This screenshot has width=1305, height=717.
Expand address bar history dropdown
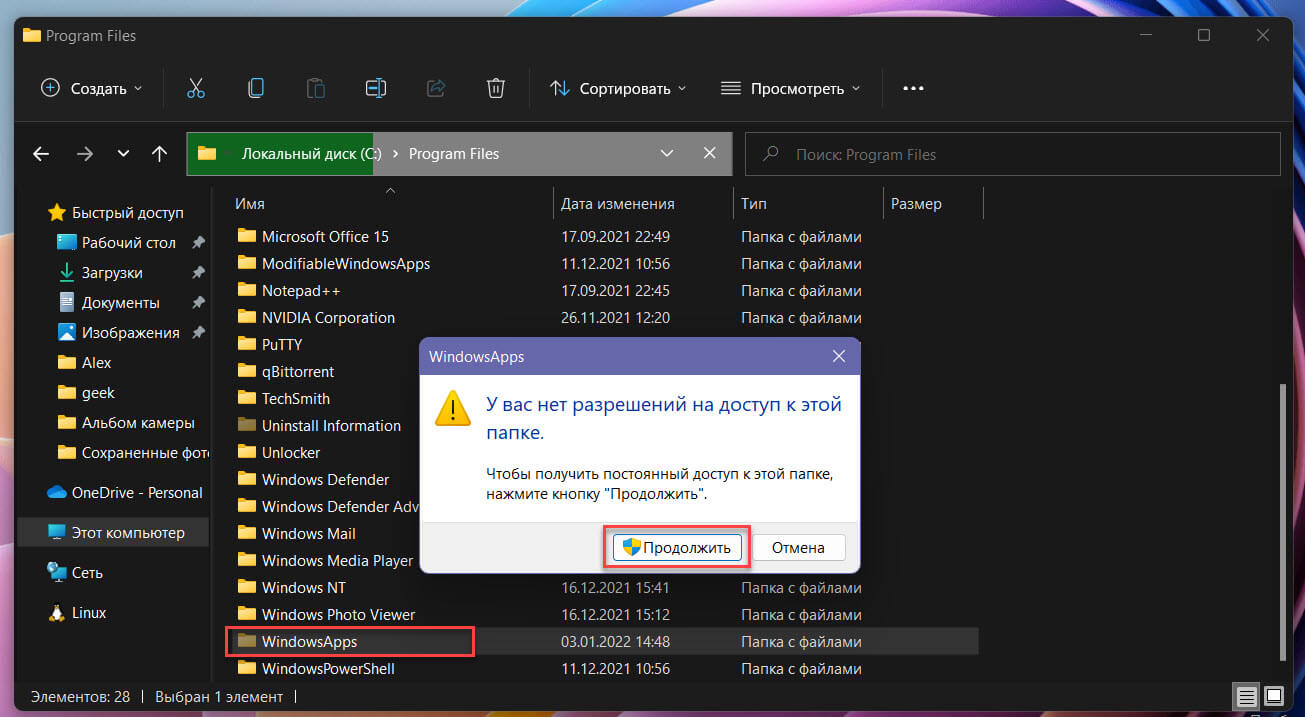667,154
